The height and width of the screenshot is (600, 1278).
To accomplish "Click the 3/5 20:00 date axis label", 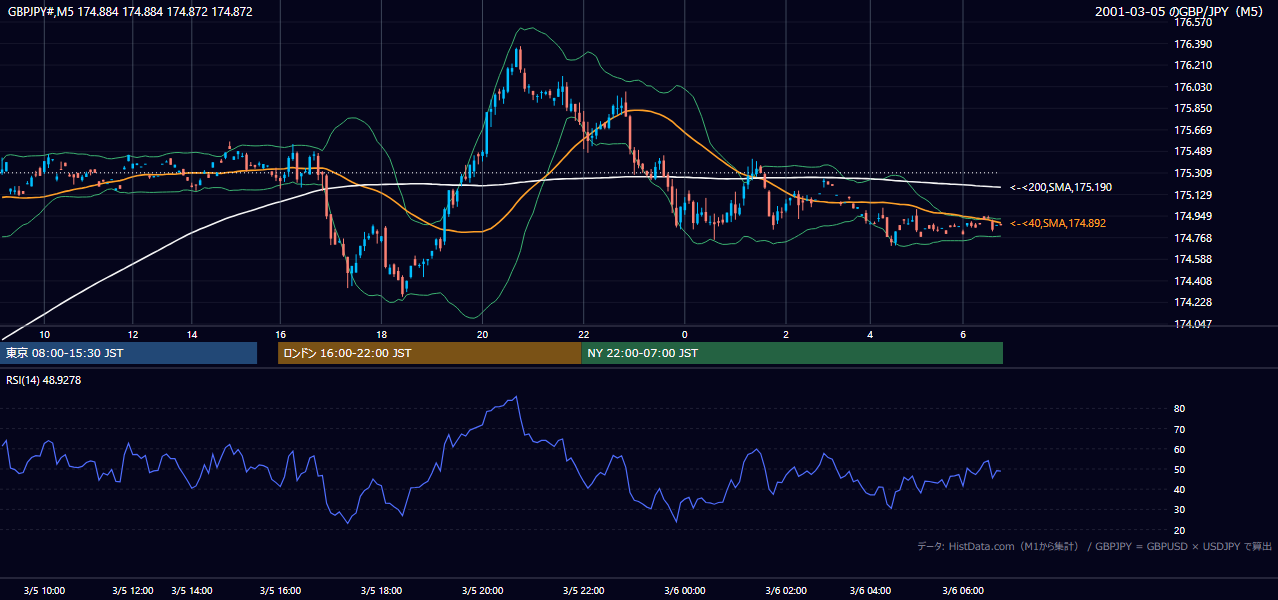I will pyautogui.click(x=482, y=591).
